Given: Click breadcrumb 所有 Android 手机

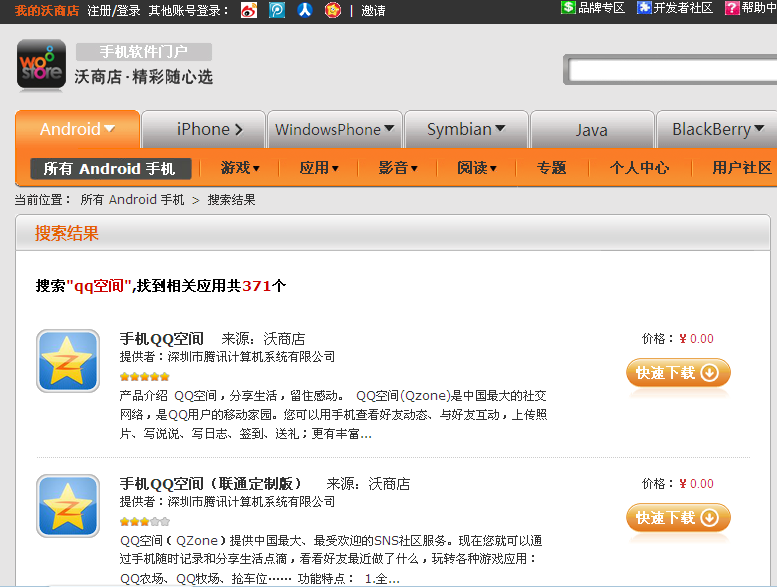Looking at the screenshot, I should [x=132, y=200].
